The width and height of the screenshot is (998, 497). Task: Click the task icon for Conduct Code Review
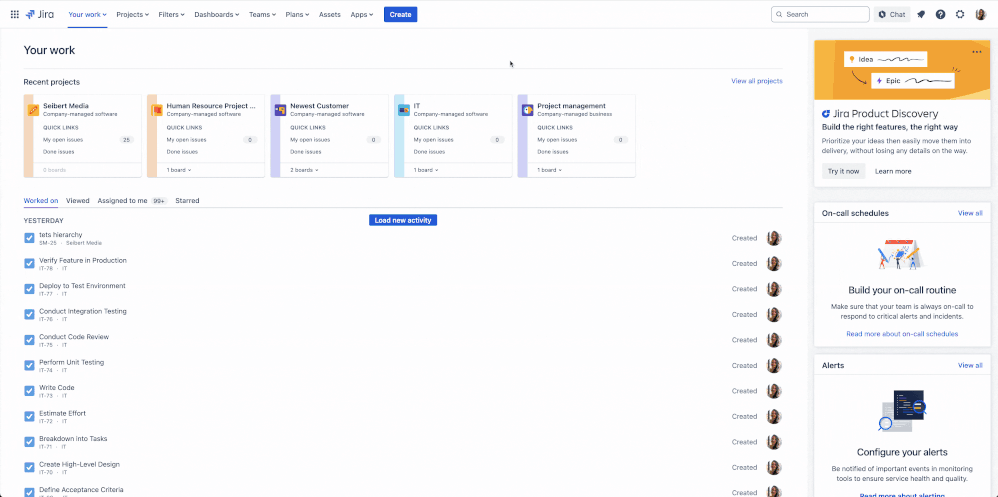click(x=29, y=340)
